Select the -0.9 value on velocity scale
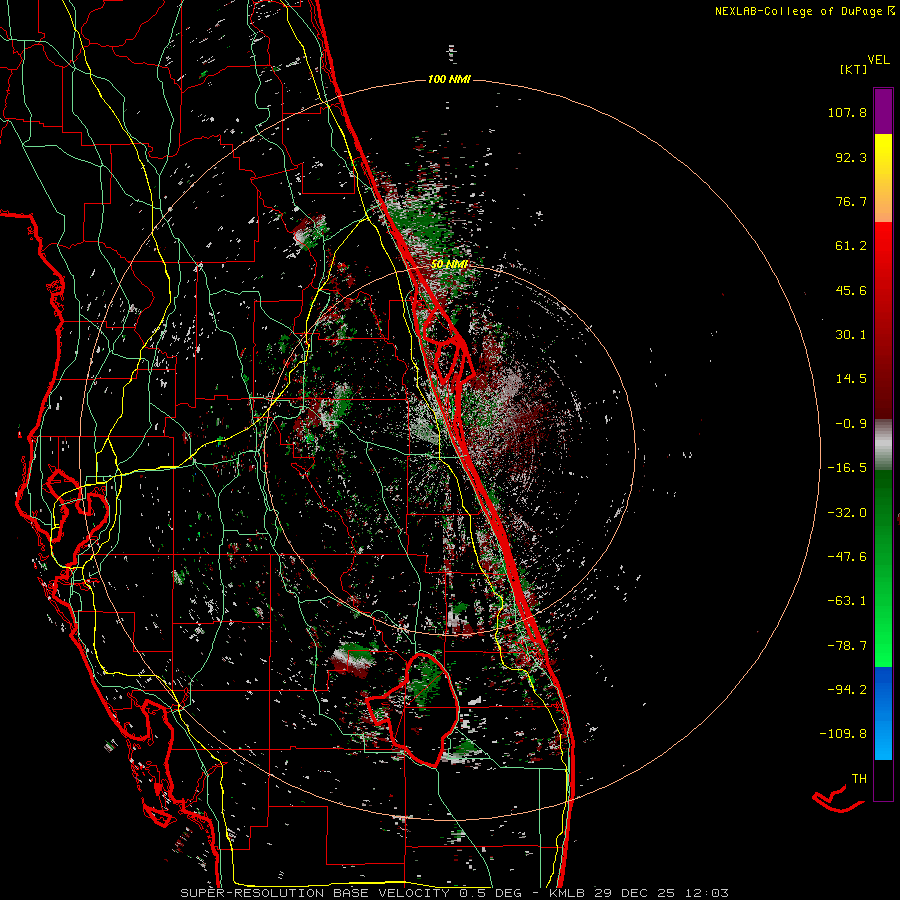 coord(851,424)
